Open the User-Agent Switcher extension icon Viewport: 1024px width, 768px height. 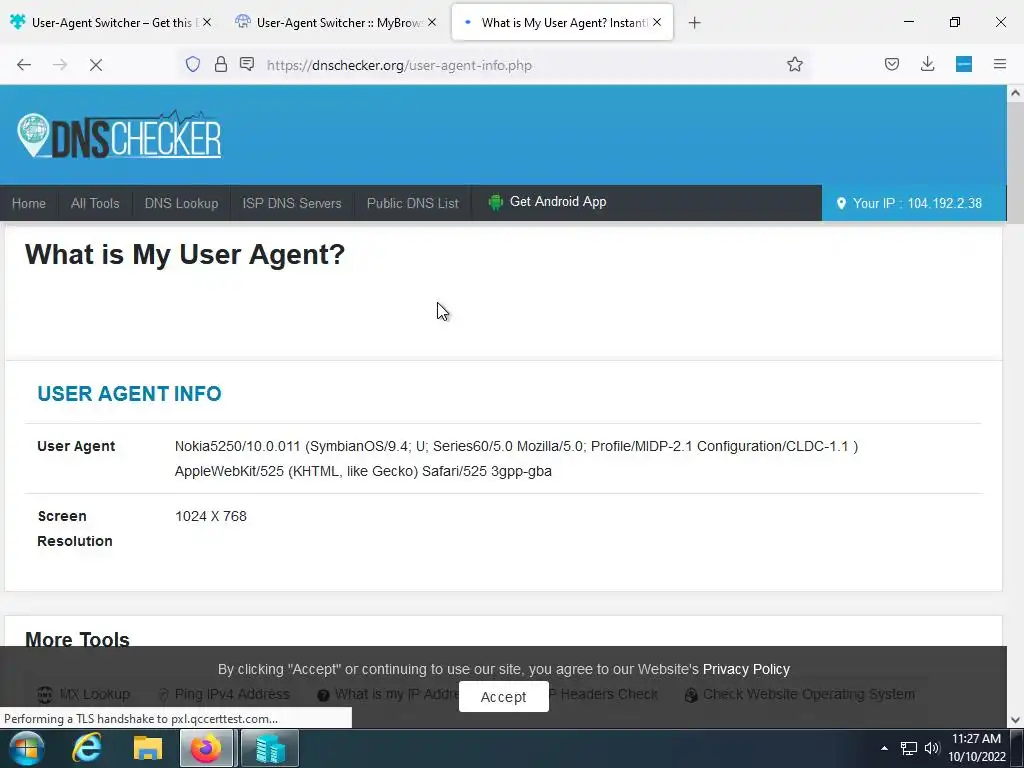click(964, 64)
